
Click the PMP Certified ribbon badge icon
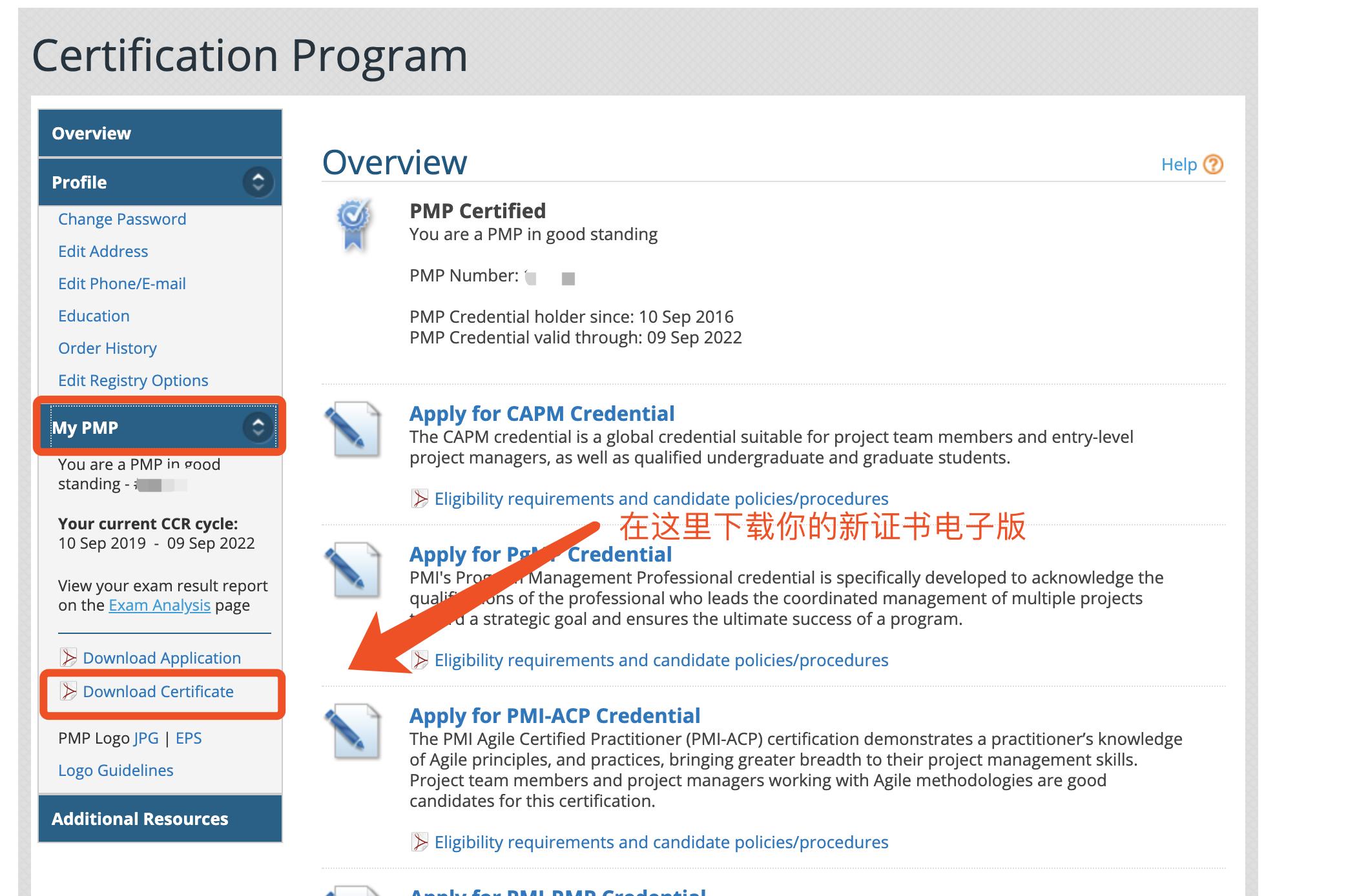point(353,224)
